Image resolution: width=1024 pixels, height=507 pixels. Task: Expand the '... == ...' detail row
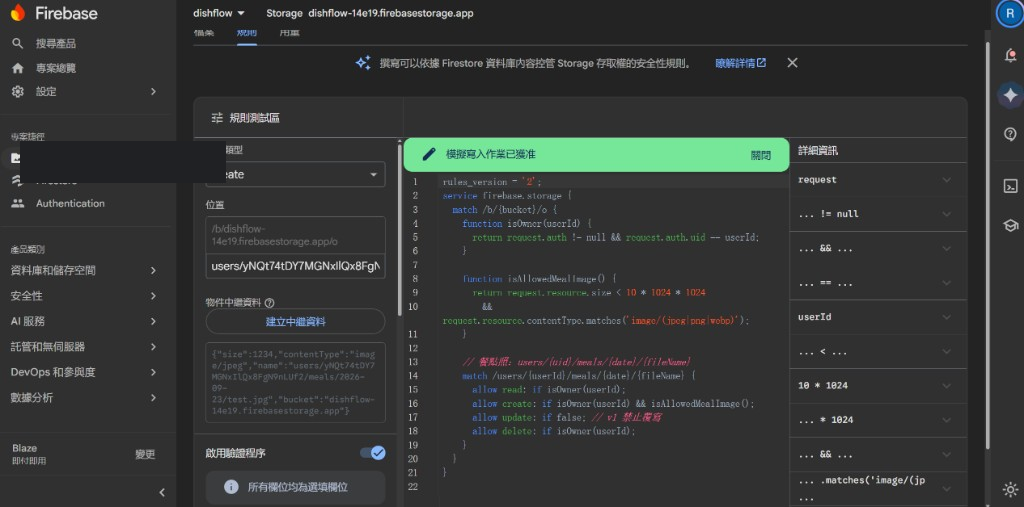pyautogui.click(x=878, y=284)
